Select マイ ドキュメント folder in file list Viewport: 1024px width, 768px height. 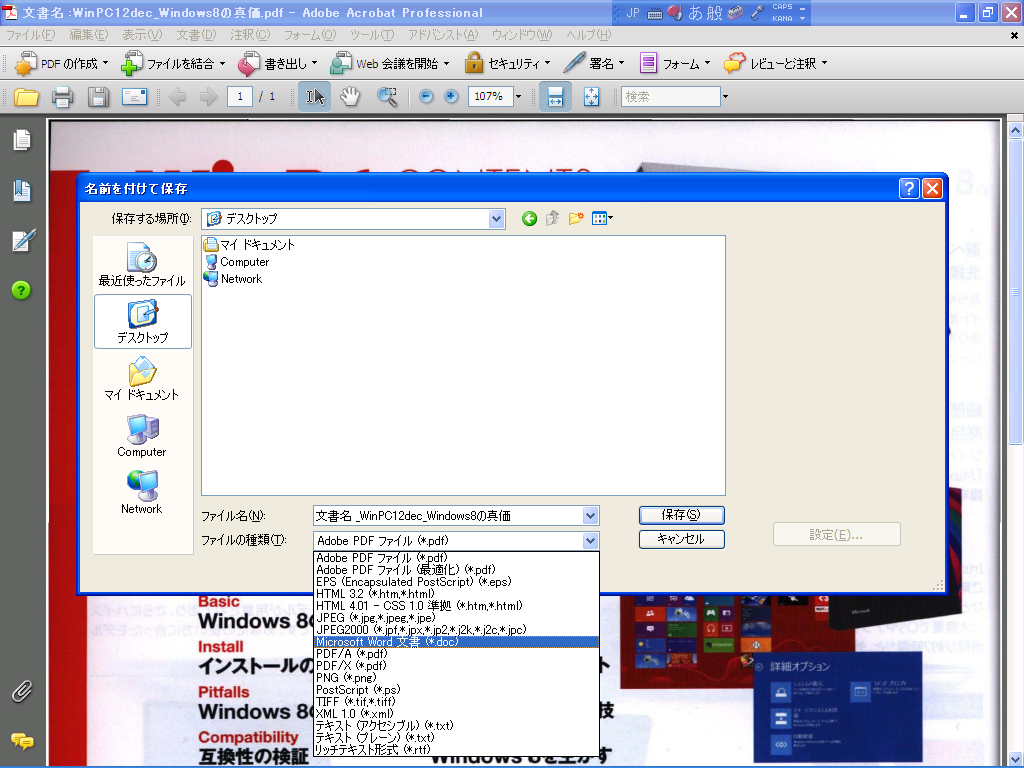click(249, 245)
